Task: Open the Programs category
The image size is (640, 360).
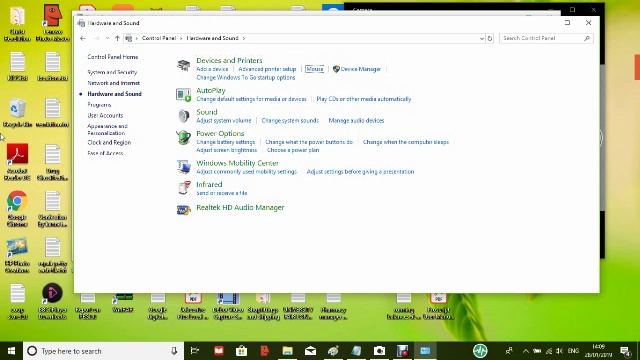Action: pyautogui.click(x=99, y=105)
